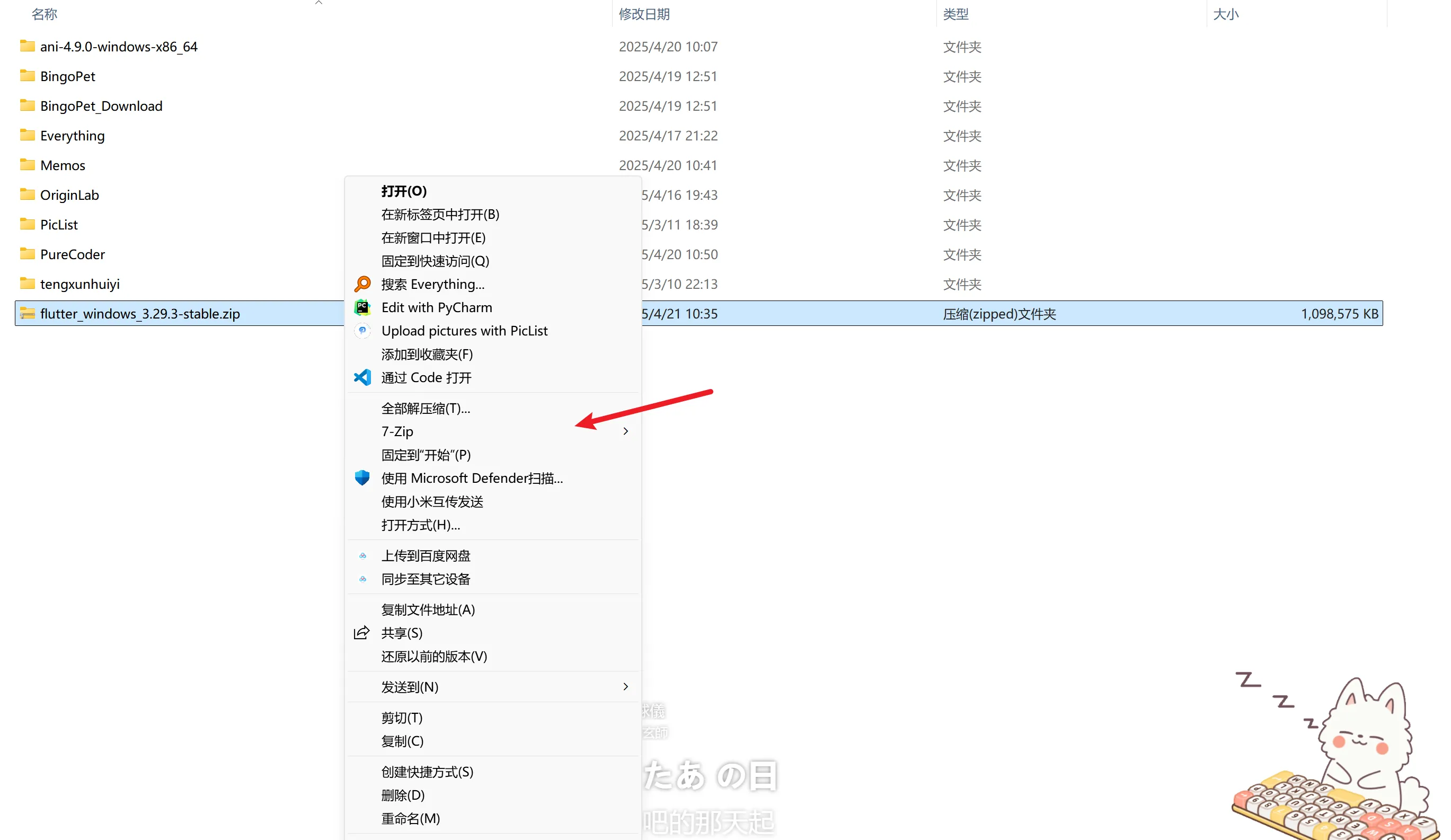
Task: Click the PyCharm icon in context menu
Action: (x=362, y=307)
